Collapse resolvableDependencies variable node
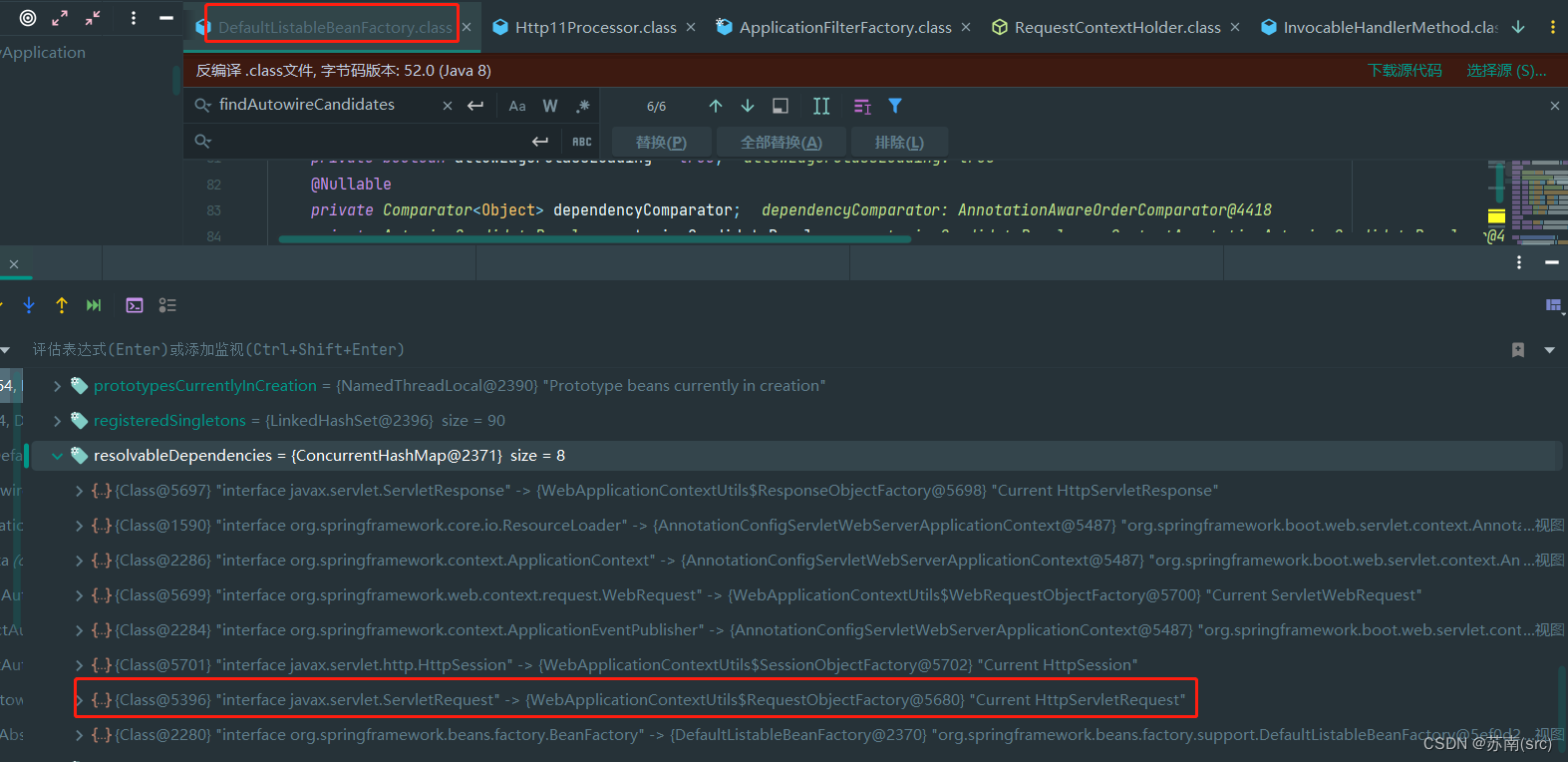This screenshot has width=1568, height=762. (57, 456)
